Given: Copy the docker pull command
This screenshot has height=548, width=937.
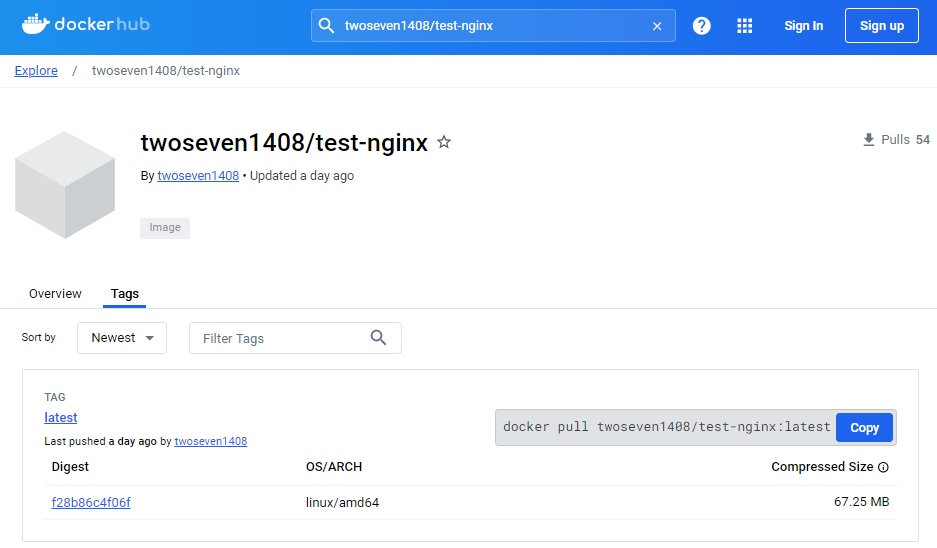Looking at the screenshot, I should 864,427.
